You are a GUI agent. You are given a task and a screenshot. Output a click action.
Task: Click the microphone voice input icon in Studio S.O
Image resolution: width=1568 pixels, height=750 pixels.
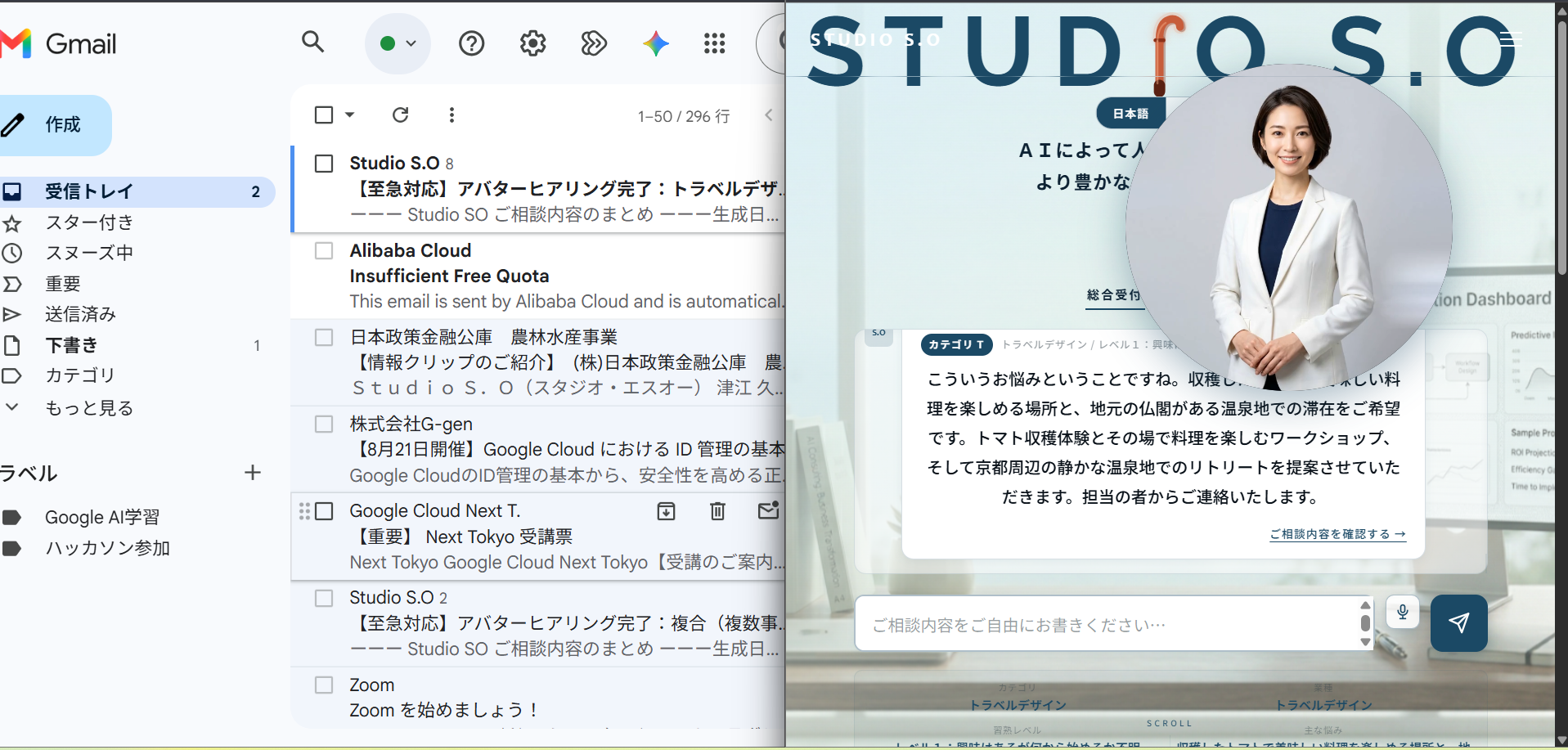pyautogui.click(x=1403, y=613)
